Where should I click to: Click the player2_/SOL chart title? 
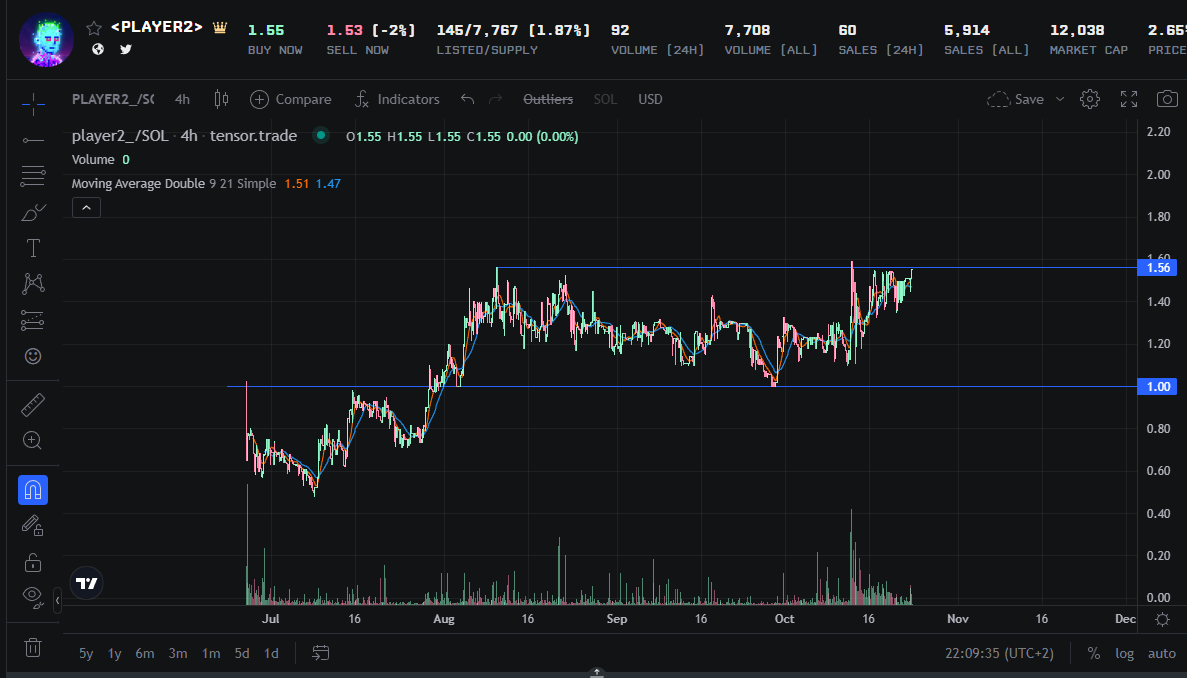[184, 136]
